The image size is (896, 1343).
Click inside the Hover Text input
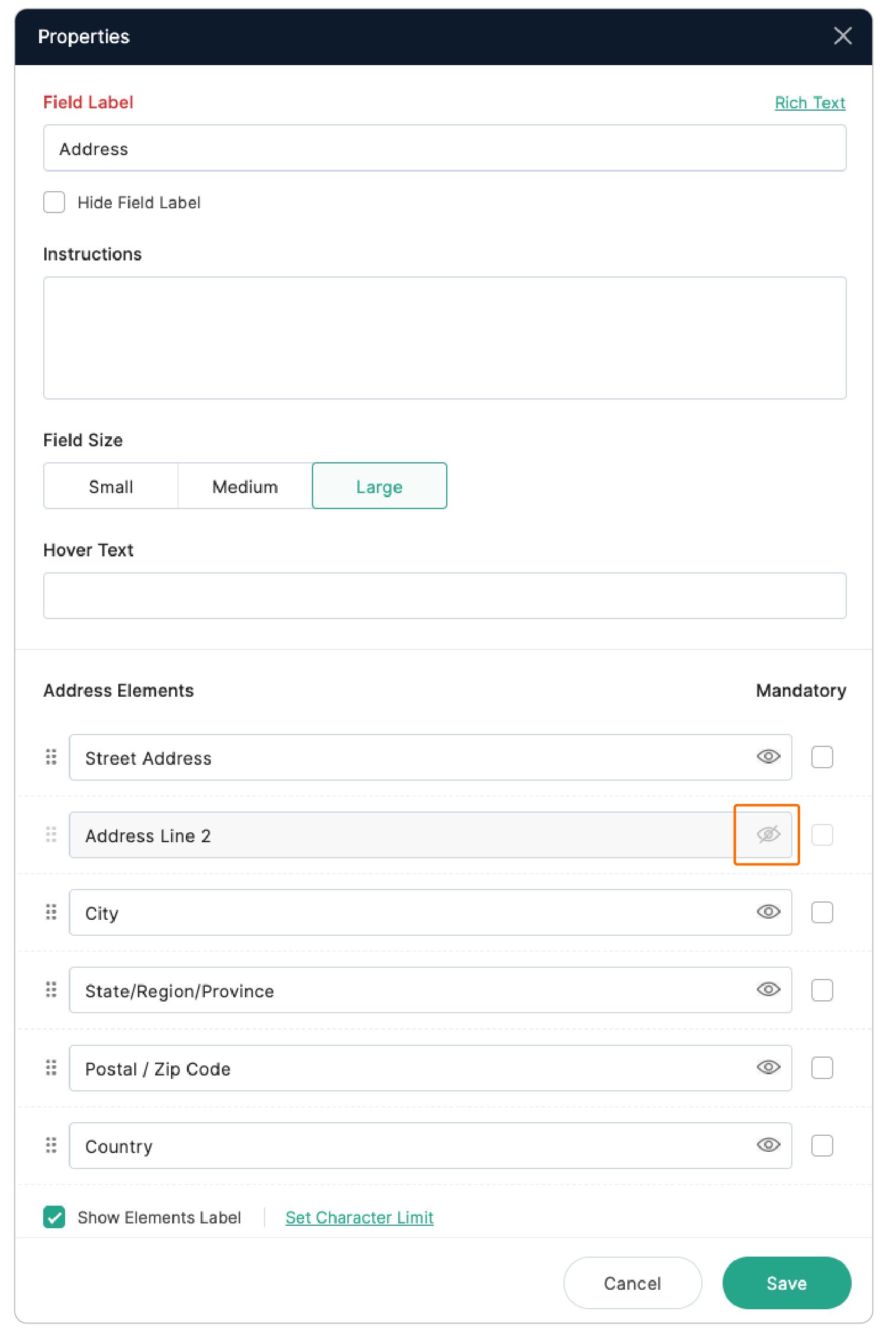tap(444, 595)
